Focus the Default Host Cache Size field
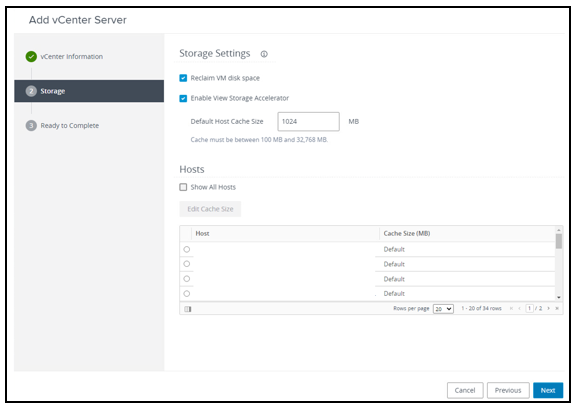 coord(308,122)
